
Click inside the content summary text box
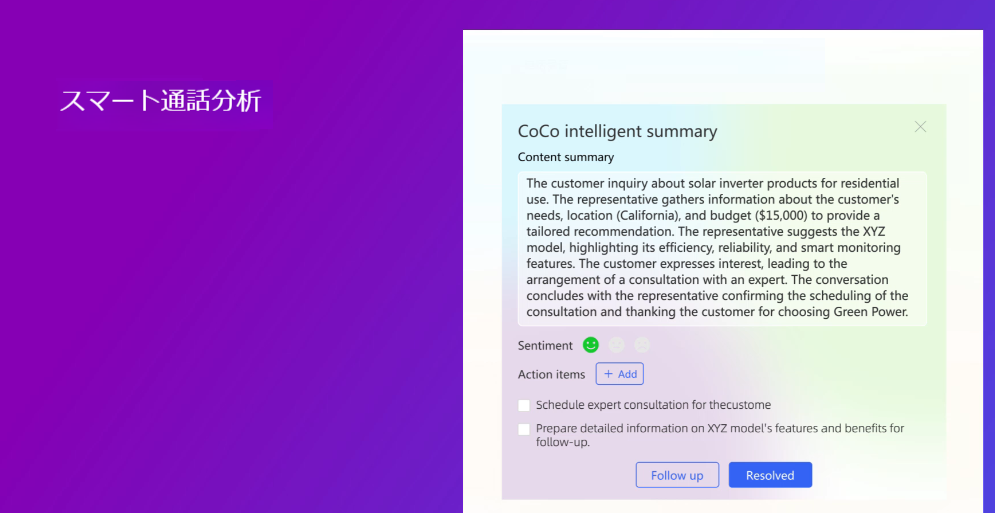pyautogui.click(x=721, y=248)
